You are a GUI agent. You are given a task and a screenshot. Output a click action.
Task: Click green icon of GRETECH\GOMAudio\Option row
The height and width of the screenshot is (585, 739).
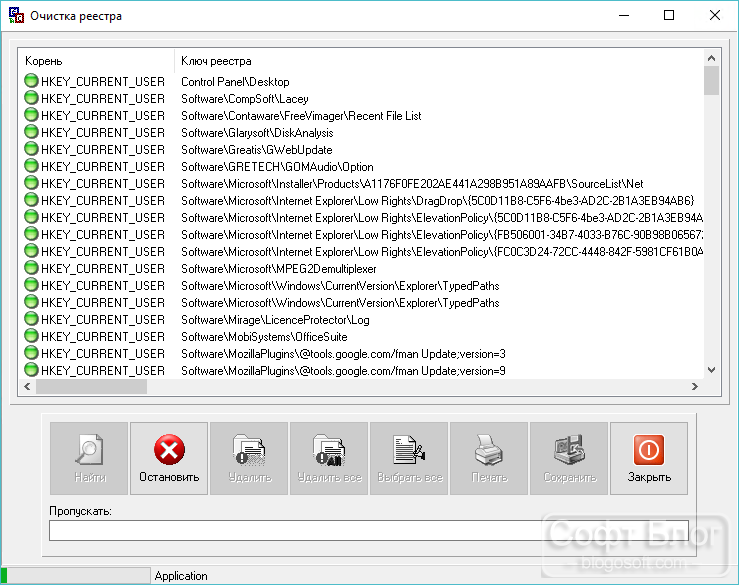(x=31, y=166)
